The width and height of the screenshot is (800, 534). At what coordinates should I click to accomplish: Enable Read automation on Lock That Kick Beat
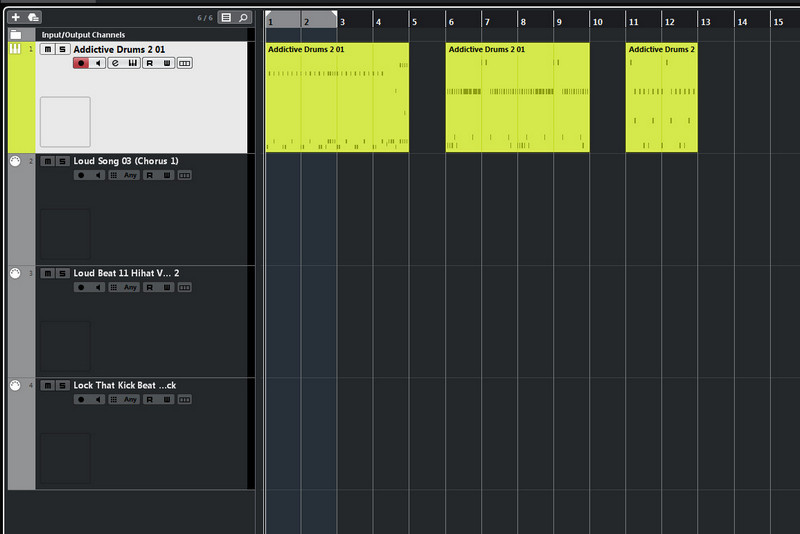tap(150, 400)
